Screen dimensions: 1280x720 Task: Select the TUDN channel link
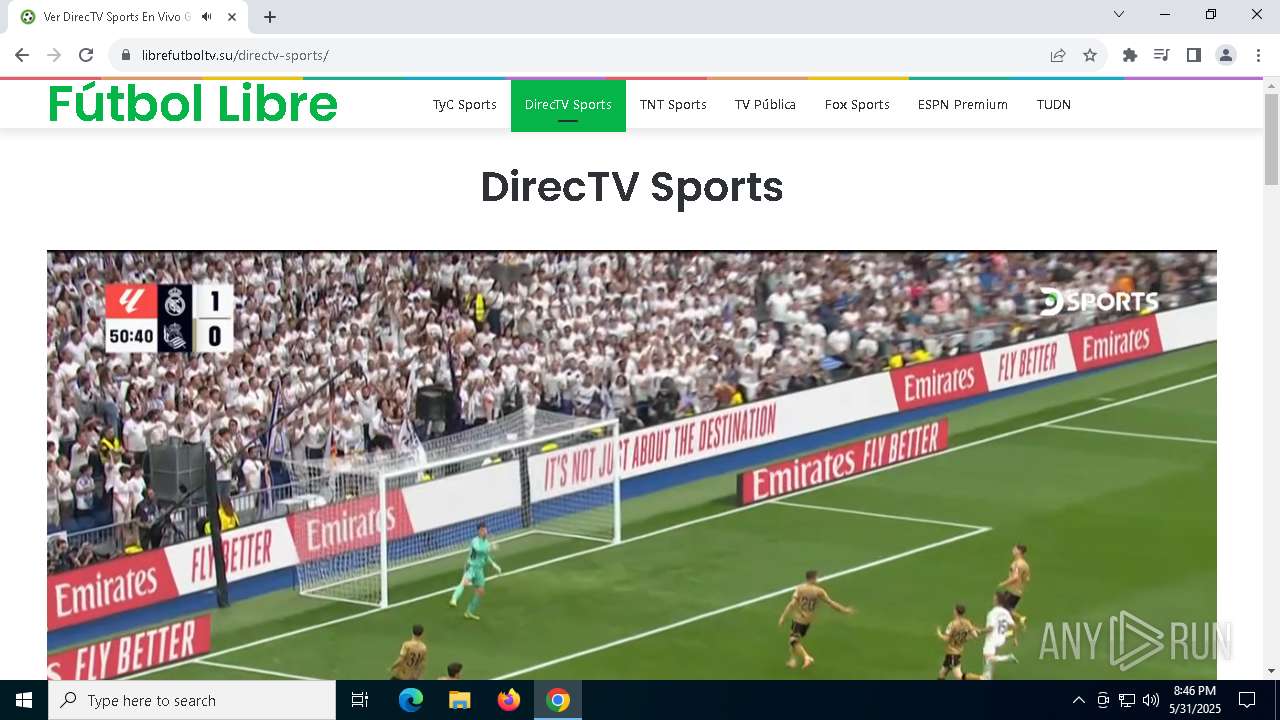(x=1054, y=104)
